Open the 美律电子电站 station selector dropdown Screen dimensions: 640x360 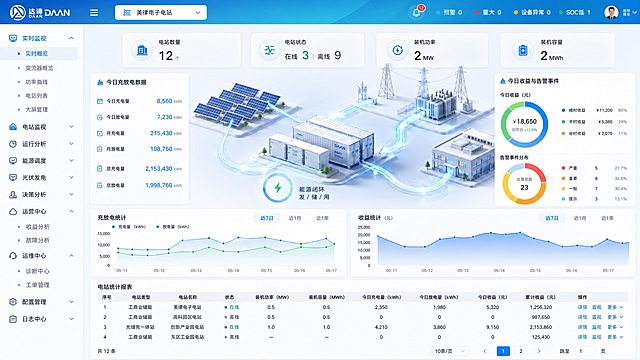(x=161, y=13)
